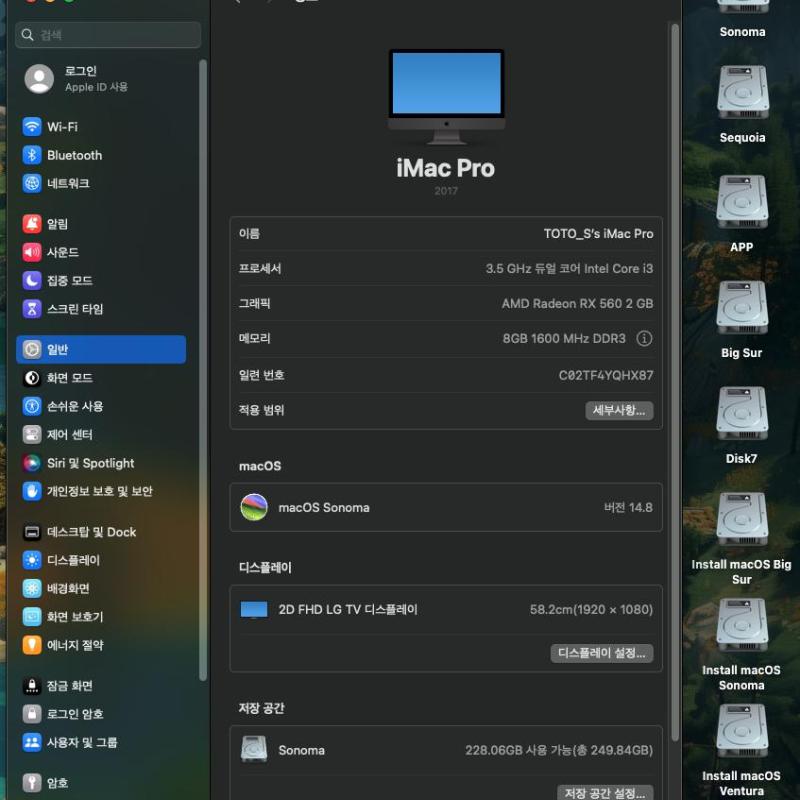Viewport: 800px width, 800px height.
Task: Select 집중 모드 moon icon
Action: (x=32, y=281)
